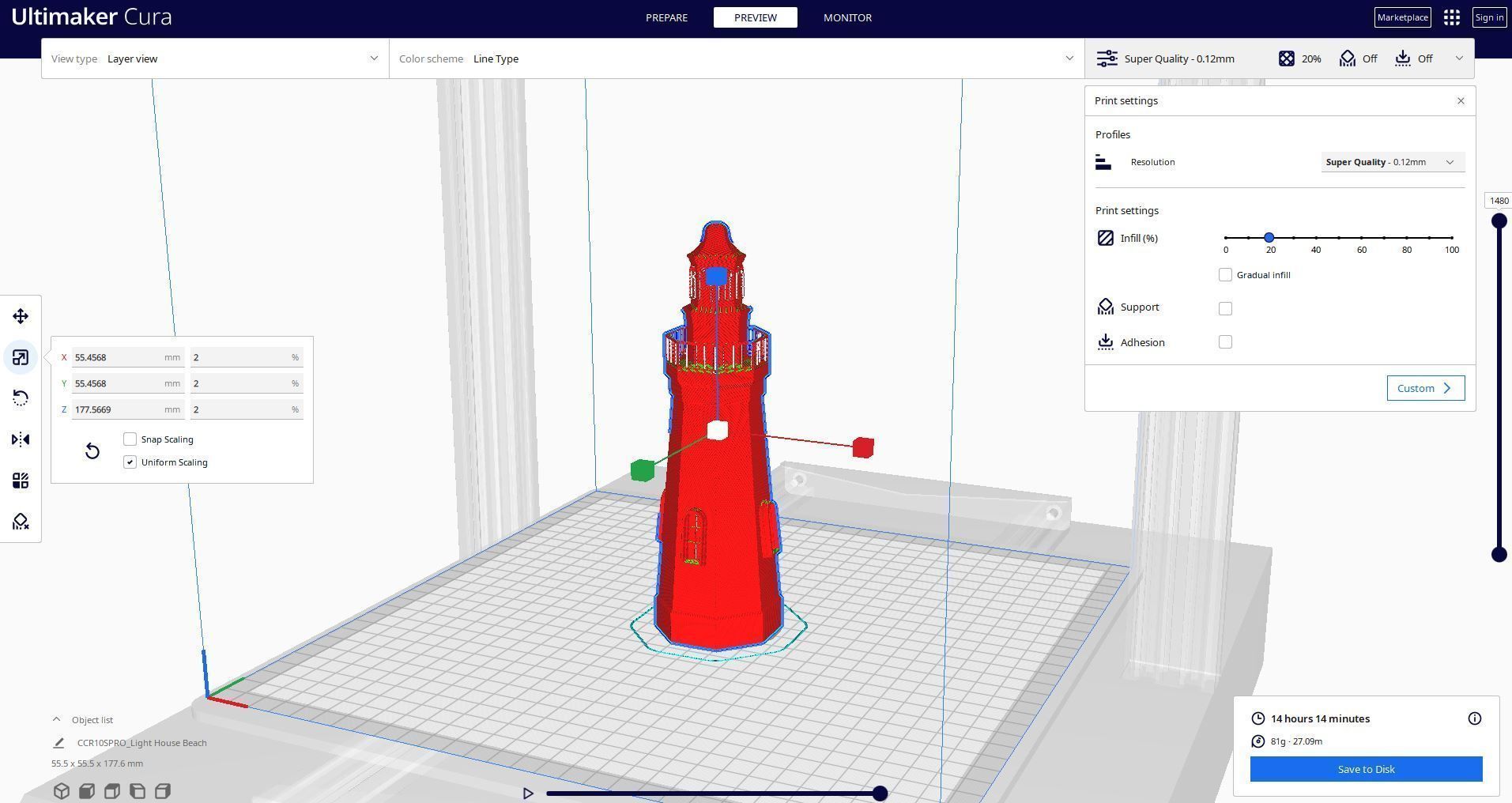1512x803 pixels.
Task: Close the Print settings panel
Action: [1461, 101]
